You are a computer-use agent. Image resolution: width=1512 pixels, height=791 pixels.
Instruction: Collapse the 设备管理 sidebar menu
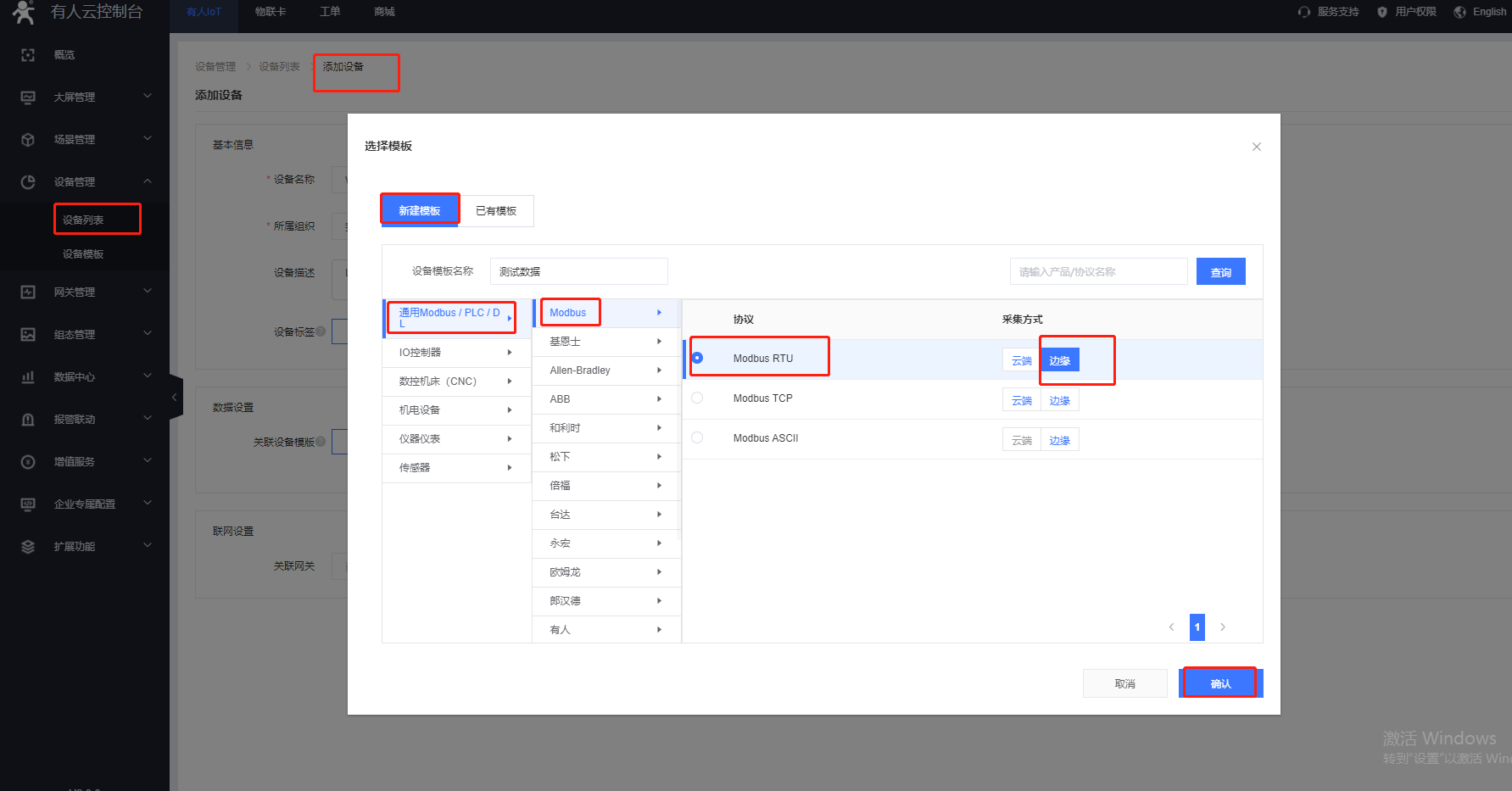click(x=148, y=181)
